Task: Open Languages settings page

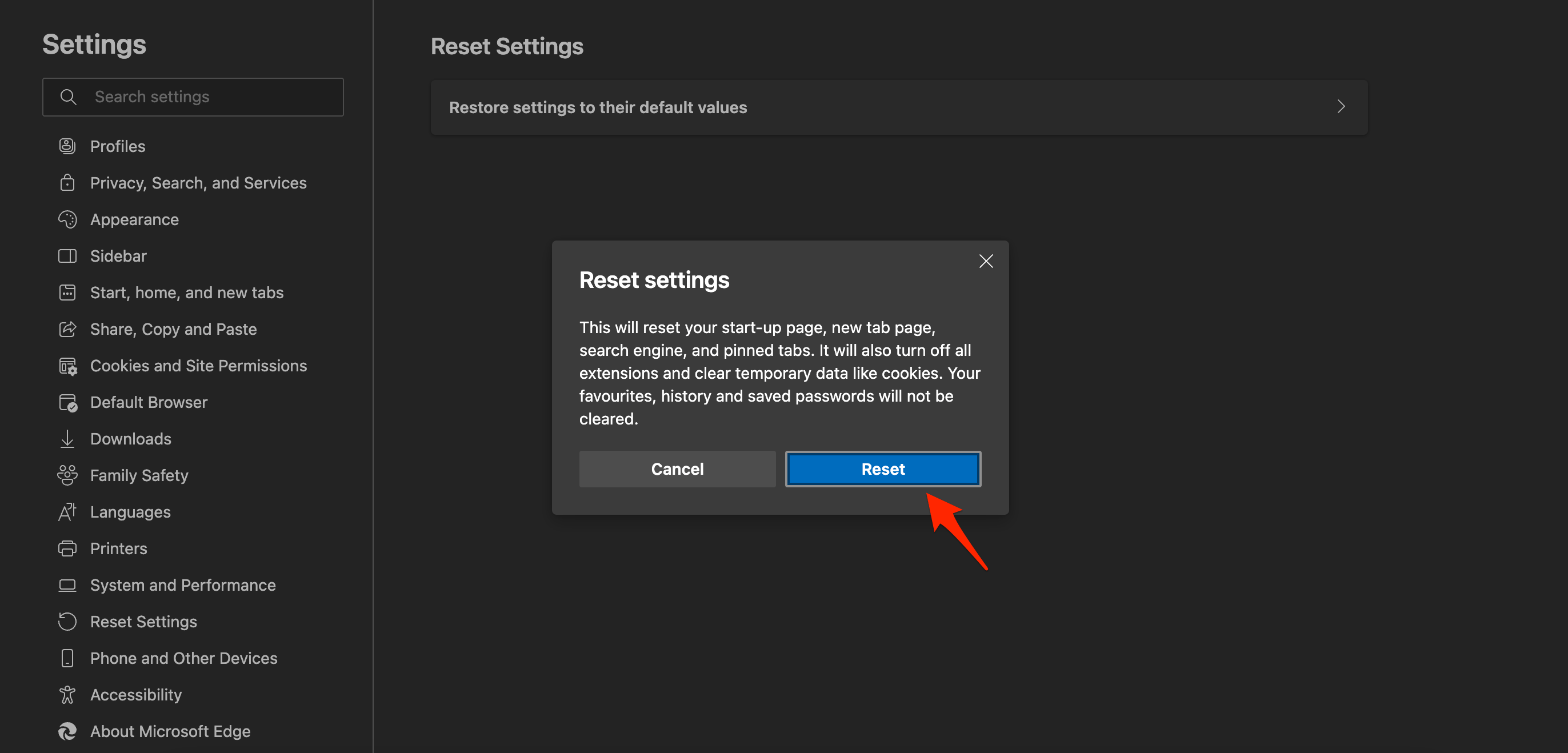Action: 130,512
